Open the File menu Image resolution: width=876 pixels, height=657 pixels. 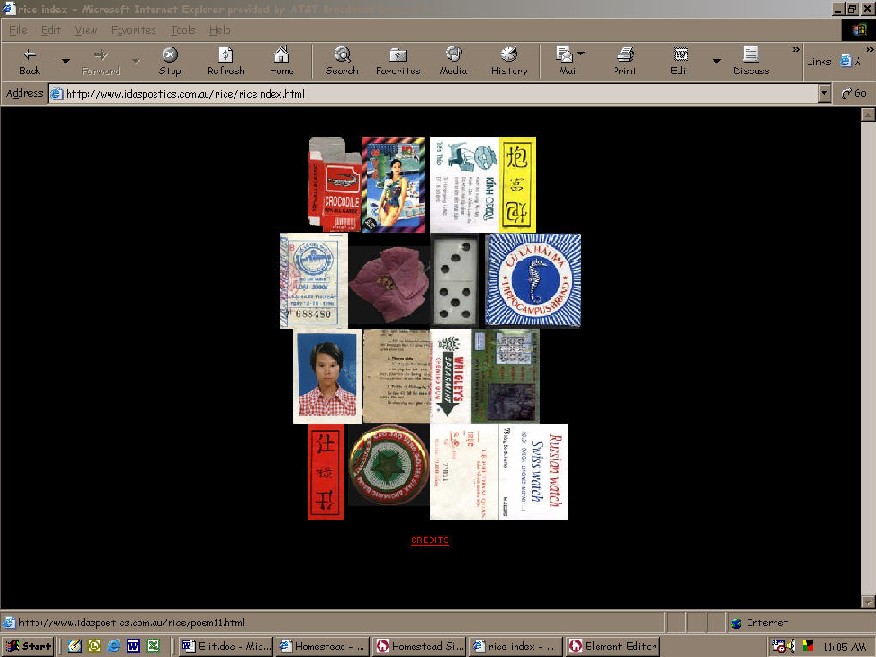pyautogui.click(x=18, y=30)
